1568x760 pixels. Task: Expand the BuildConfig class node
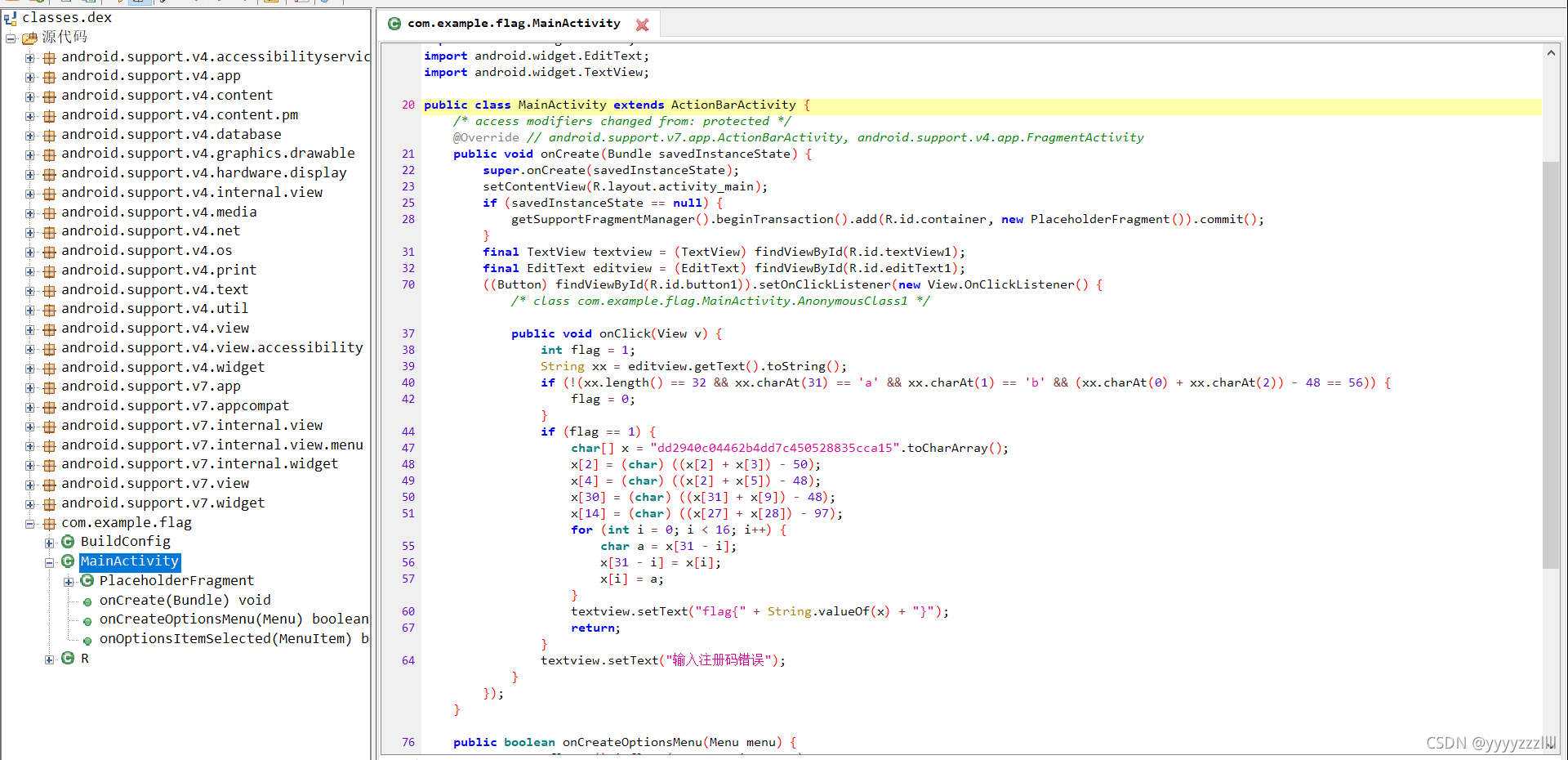(50, 543)
